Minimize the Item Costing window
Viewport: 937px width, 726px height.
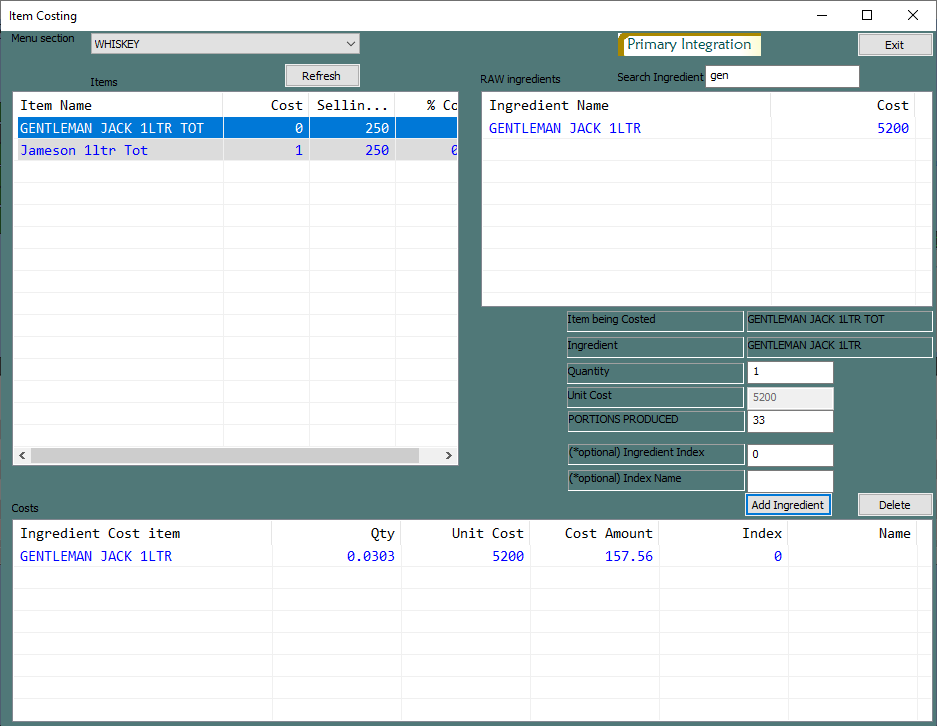[x=822, y=16]
